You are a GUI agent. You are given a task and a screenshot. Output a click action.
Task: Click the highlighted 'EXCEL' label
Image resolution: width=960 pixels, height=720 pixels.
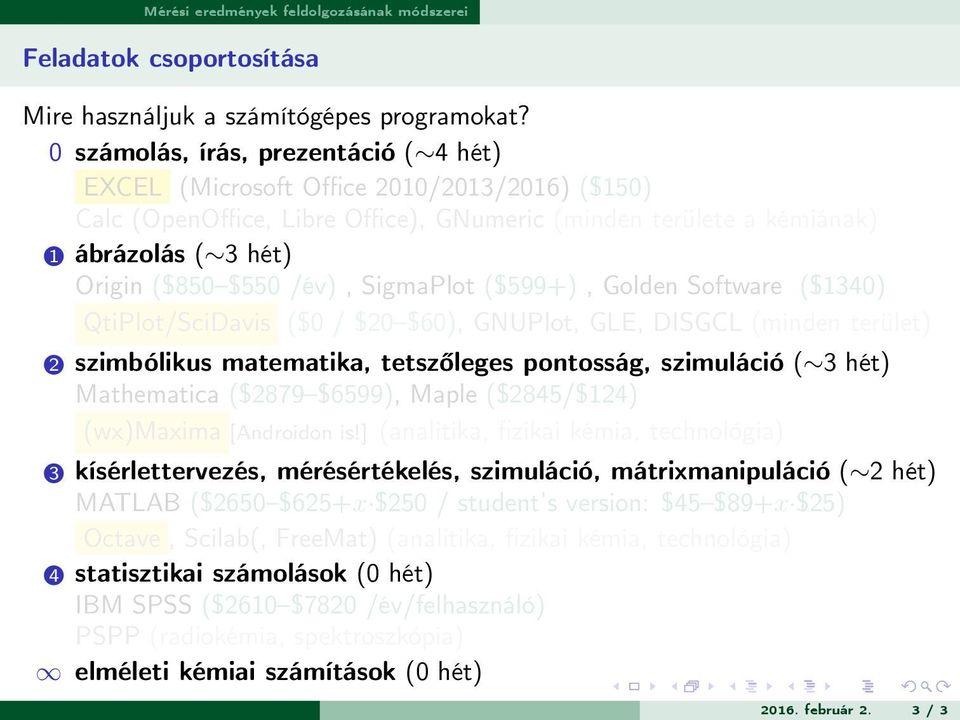click(122, 187)
